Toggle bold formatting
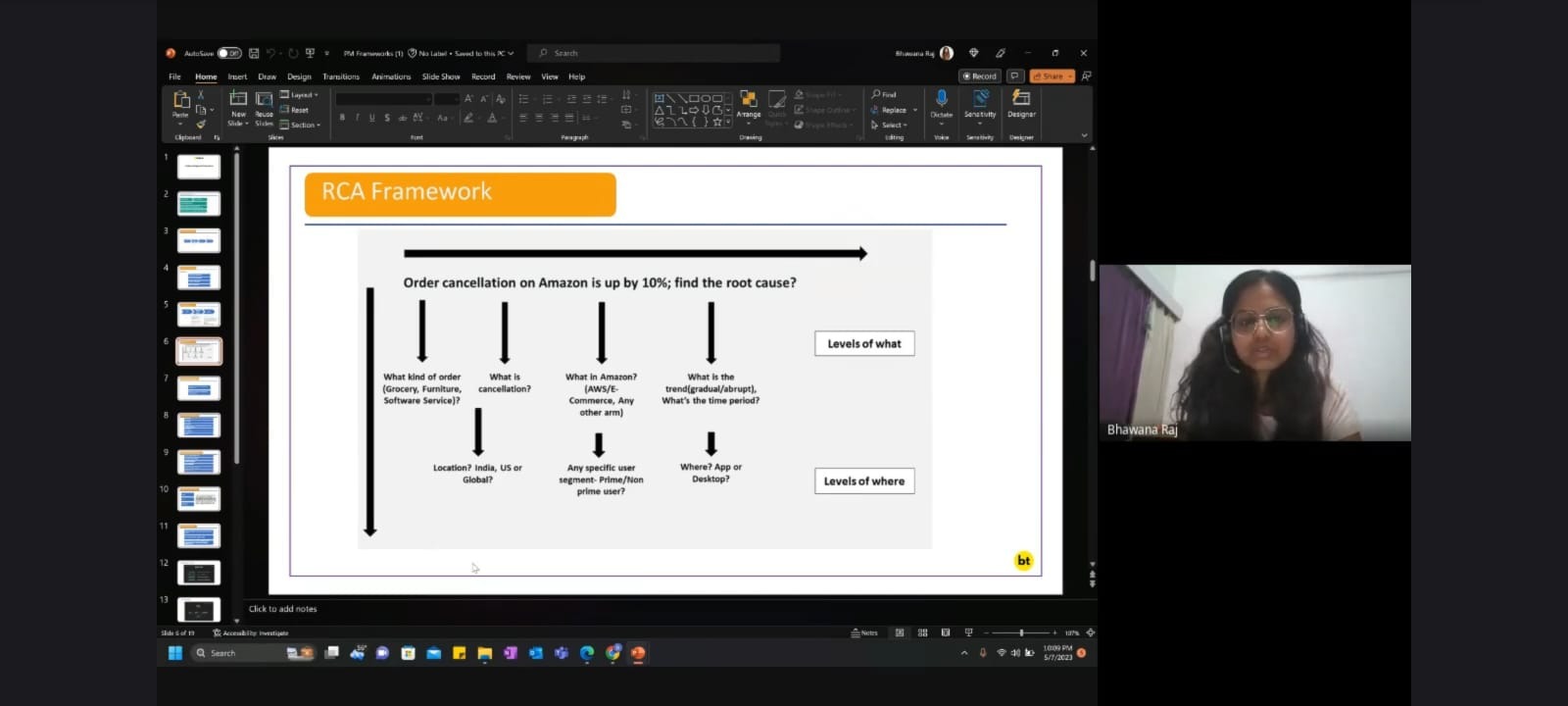 (x=342, y=118)
